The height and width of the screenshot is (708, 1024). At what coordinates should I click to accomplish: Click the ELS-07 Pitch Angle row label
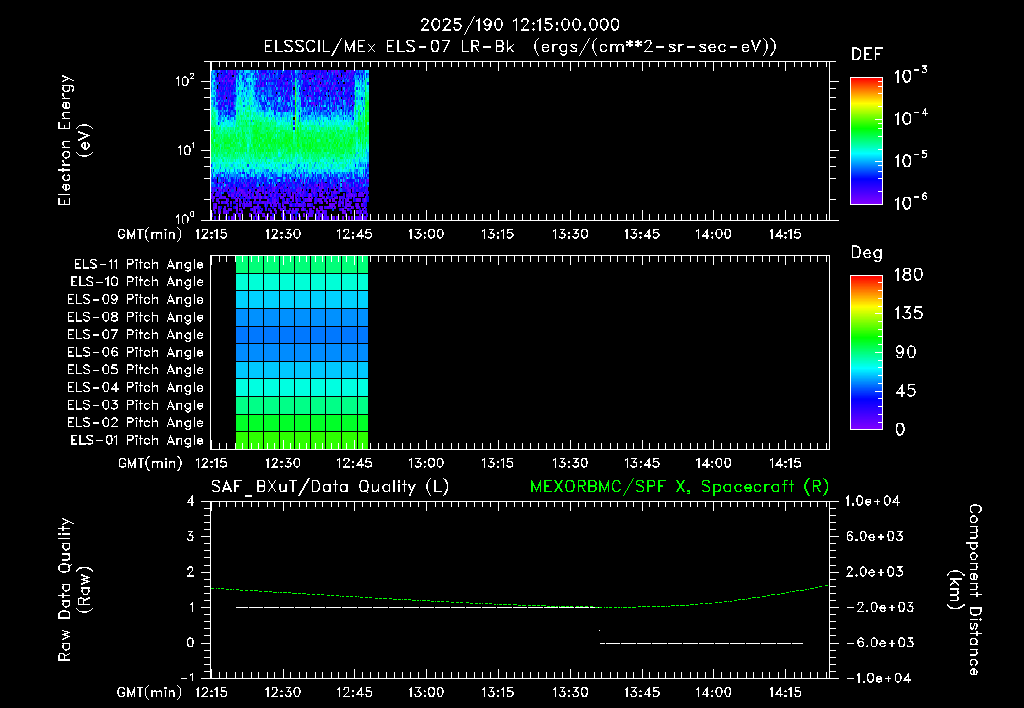point(136,334)
